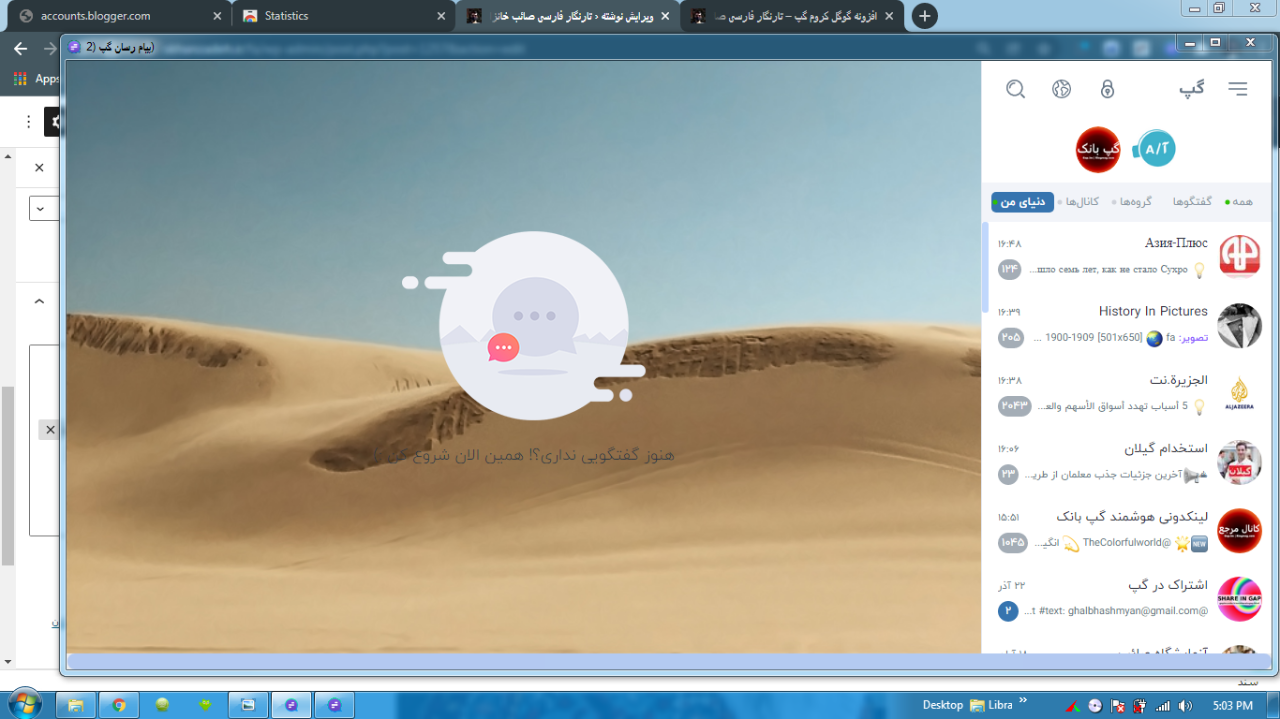The image size is (1280, 719).
Task: Click the Al Jazeera channel logo
Action: click(x=1239, y=394)
